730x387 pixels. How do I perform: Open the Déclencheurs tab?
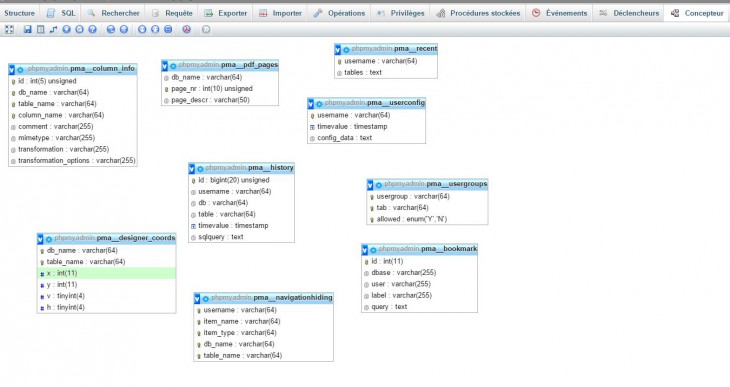click(629, 13)
